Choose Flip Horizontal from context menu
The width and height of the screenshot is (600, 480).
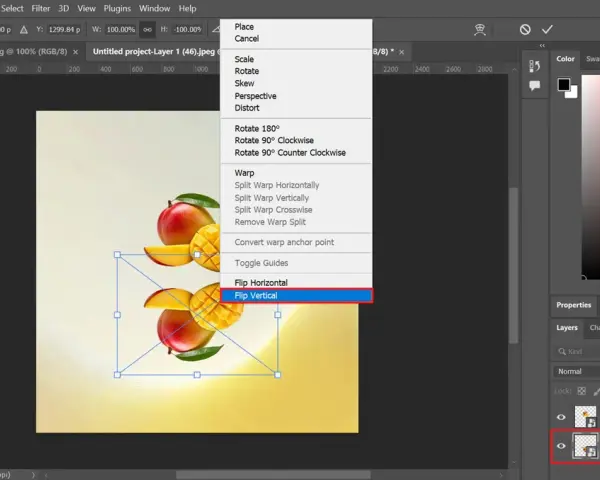296,283
